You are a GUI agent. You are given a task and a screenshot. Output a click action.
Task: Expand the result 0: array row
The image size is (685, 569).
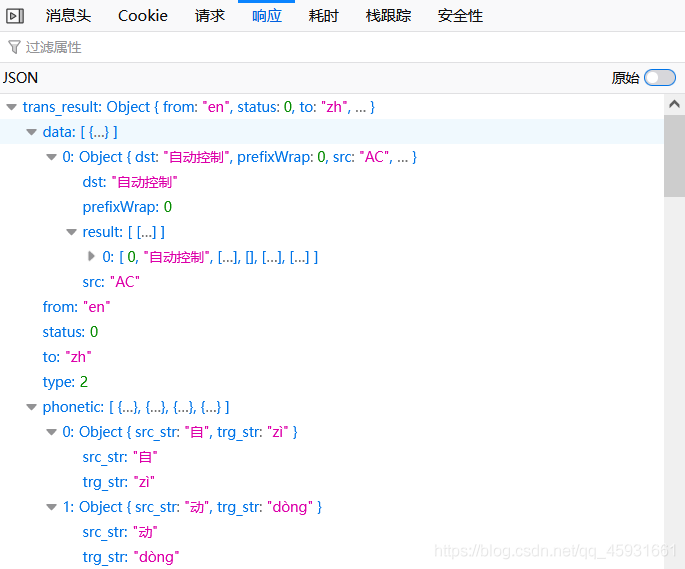pos(91,257)
